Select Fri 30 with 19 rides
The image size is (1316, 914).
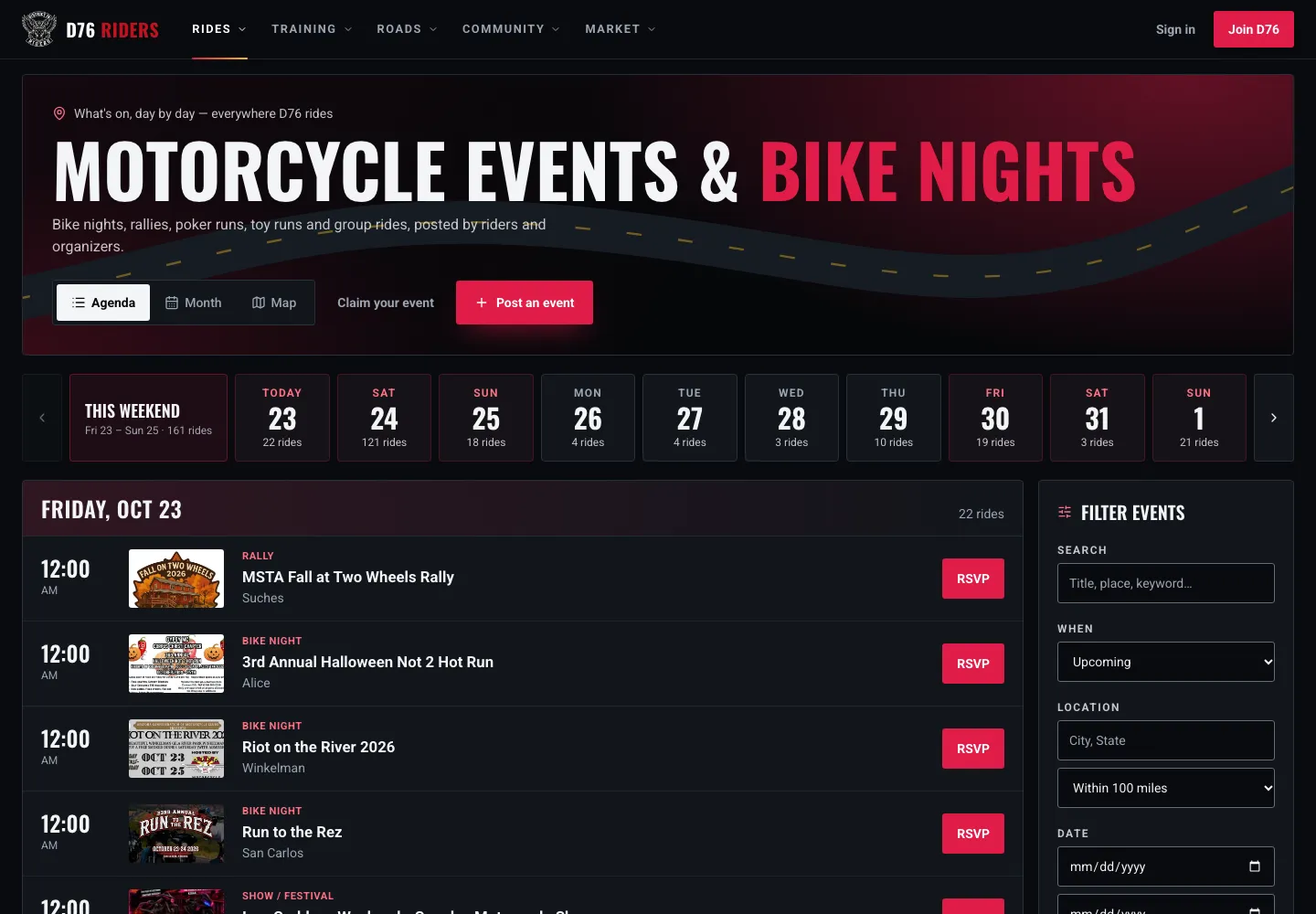tap(995, 418)
